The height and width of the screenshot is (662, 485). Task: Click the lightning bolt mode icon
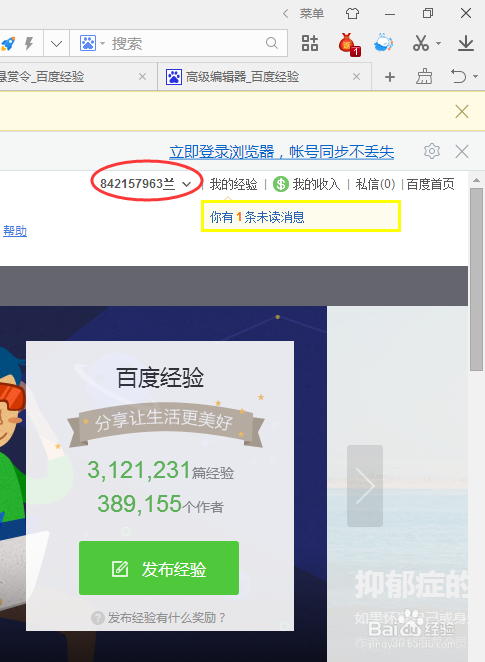pyautogui.click(x=29, y=43)
